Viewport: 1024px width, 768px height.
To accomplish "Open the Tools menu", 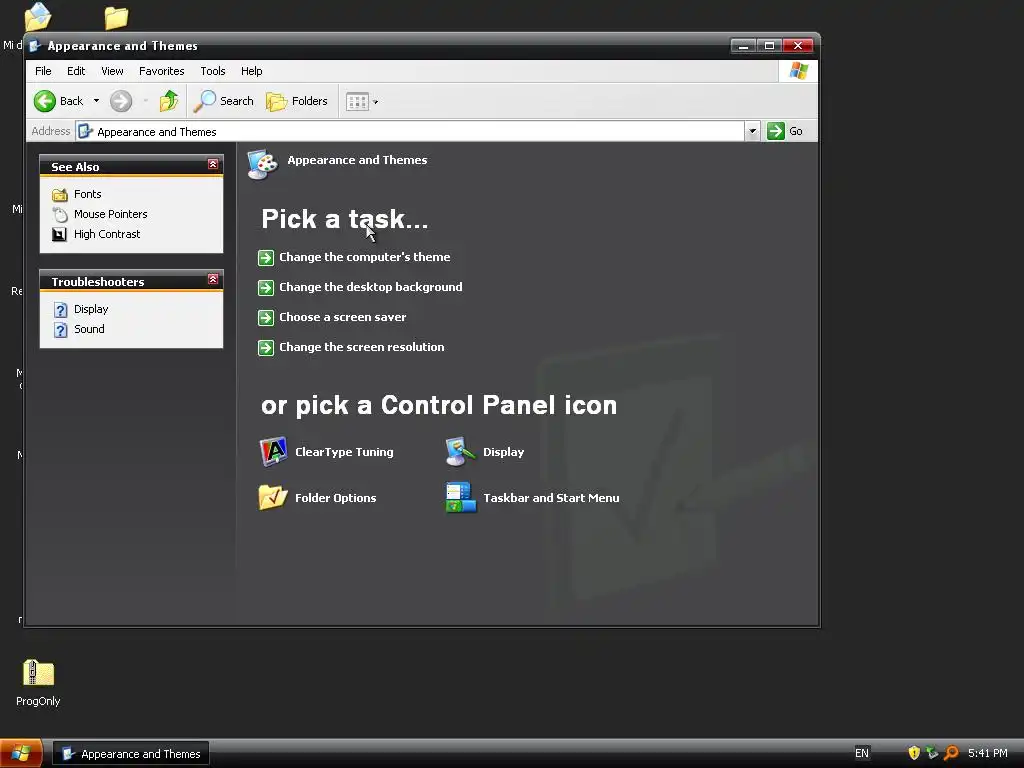I will pyautogui.click(x=213, y=71).
